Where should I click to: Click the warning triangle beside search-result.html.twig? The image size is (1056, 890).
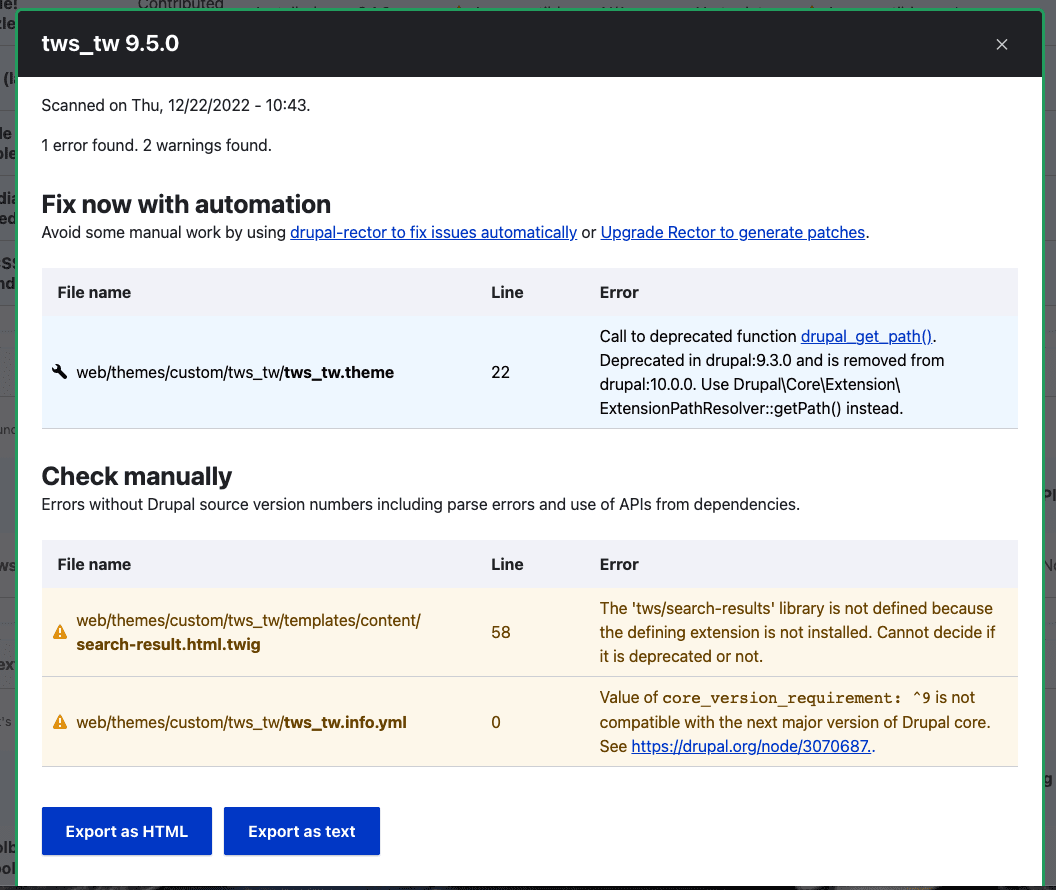click(58, 631)
